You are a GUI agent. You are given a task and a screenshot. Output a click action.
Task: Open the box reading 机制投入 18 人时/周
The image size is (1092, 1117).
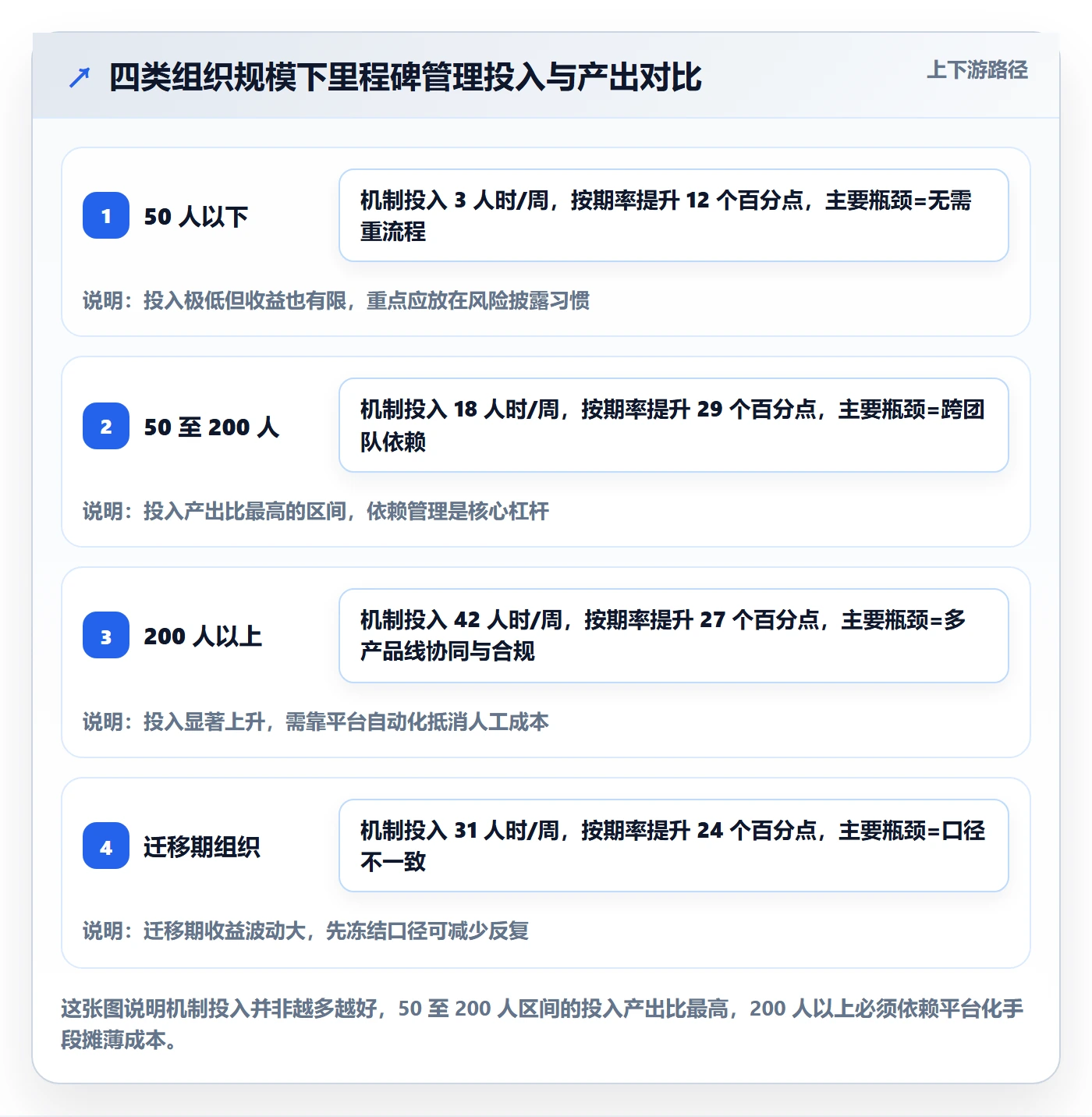click(x=674, y=425)
